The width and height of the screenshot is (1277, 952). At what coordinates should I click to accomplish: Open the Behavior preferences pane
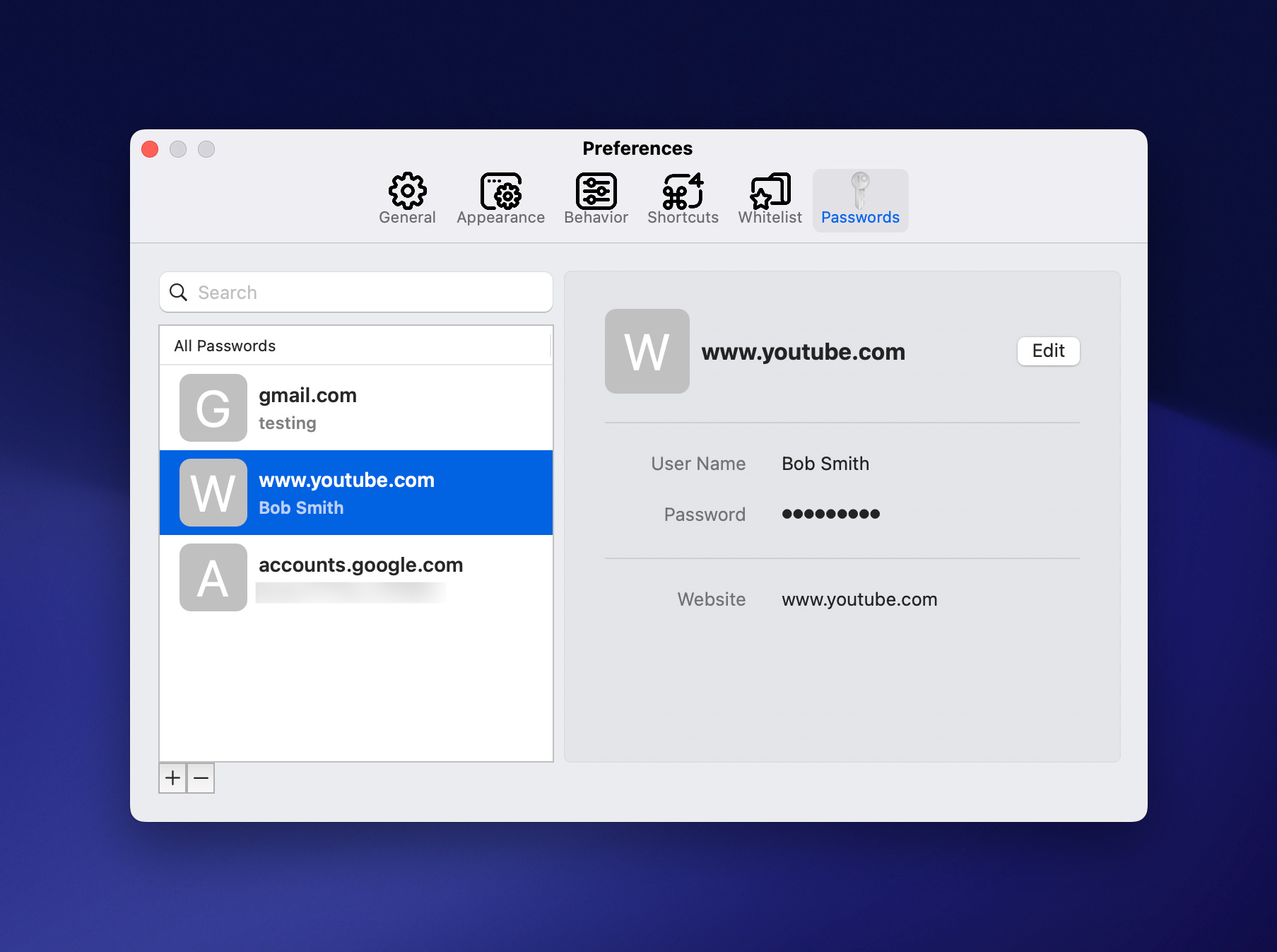[x=596, y=198]
